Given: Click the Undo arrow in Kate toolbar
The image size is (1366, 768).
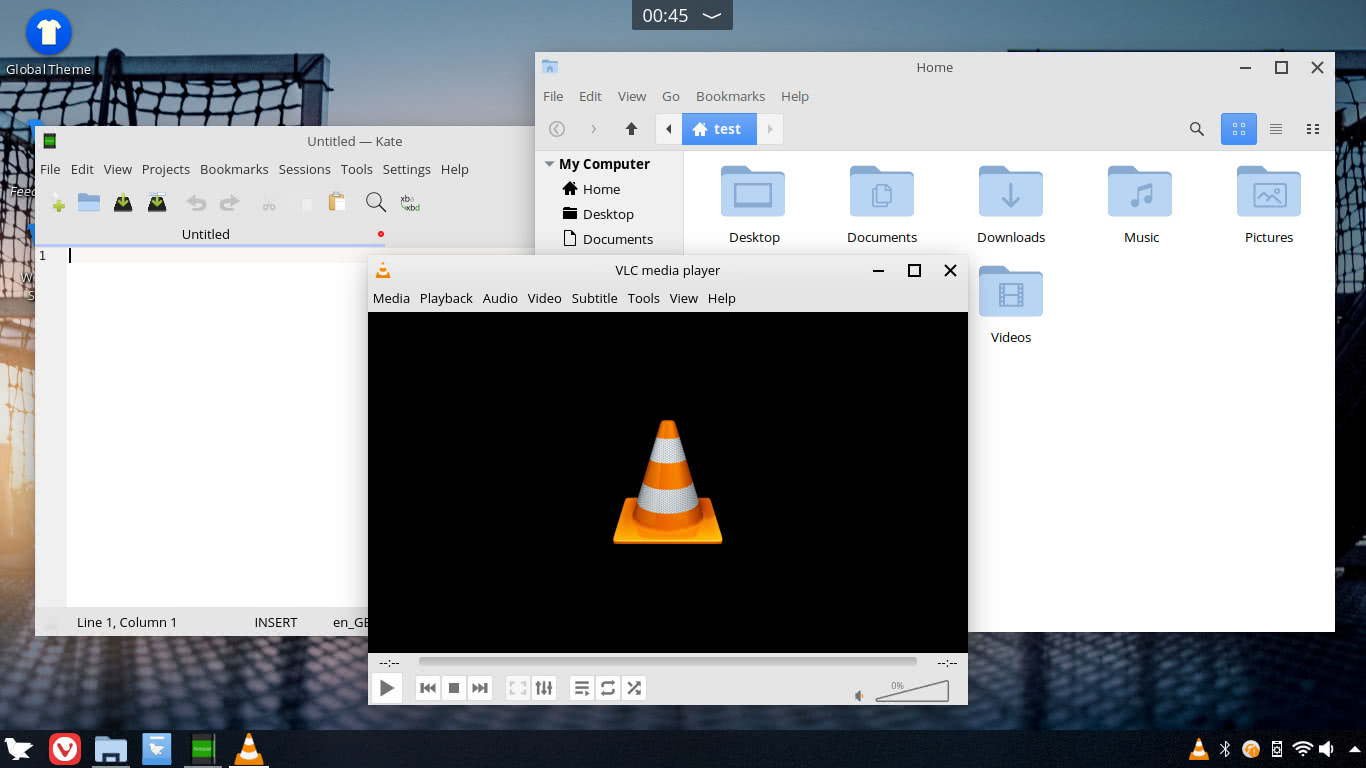Looking at the screenshot, I should coord(197,203).
